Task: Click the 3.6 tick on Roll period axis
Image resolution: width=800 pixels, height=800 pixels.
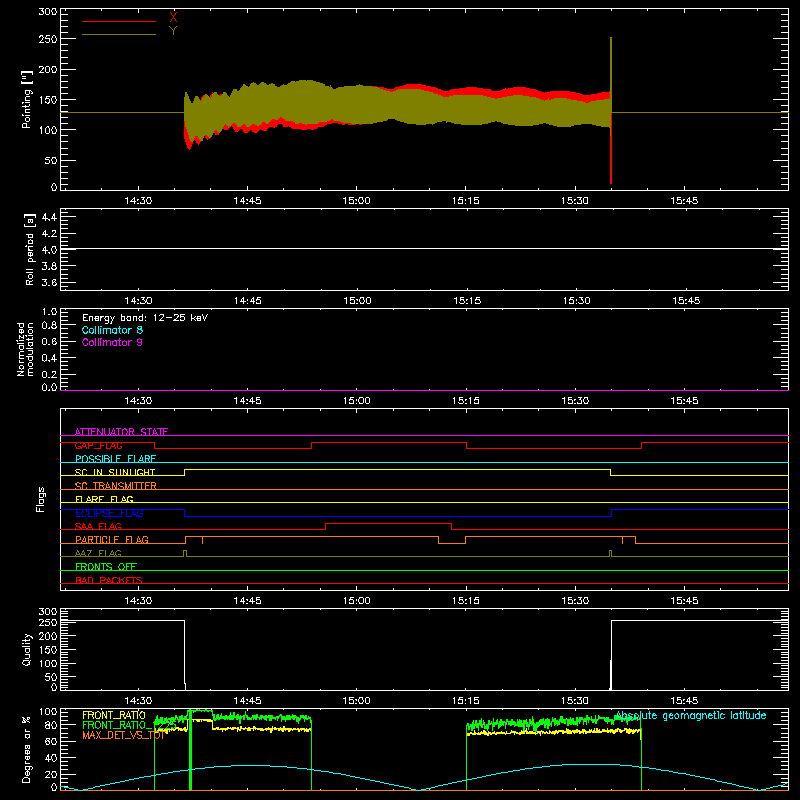Action: 49,283
